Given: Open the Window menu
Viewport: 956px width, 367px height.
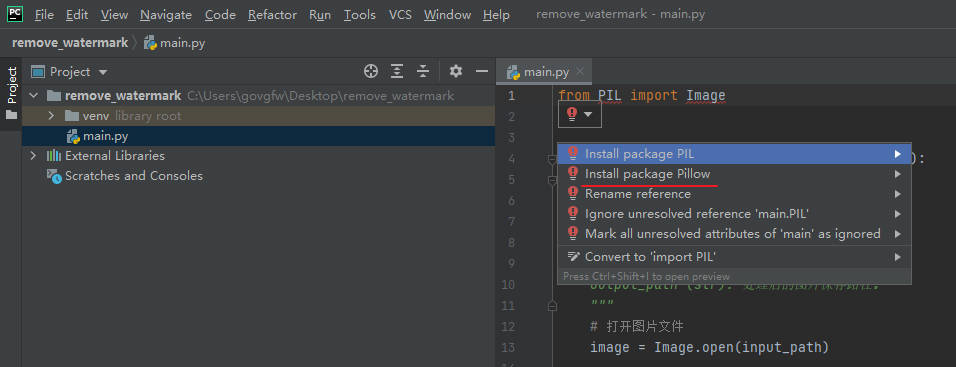Looking at the screenshot, I should [447, 15].
